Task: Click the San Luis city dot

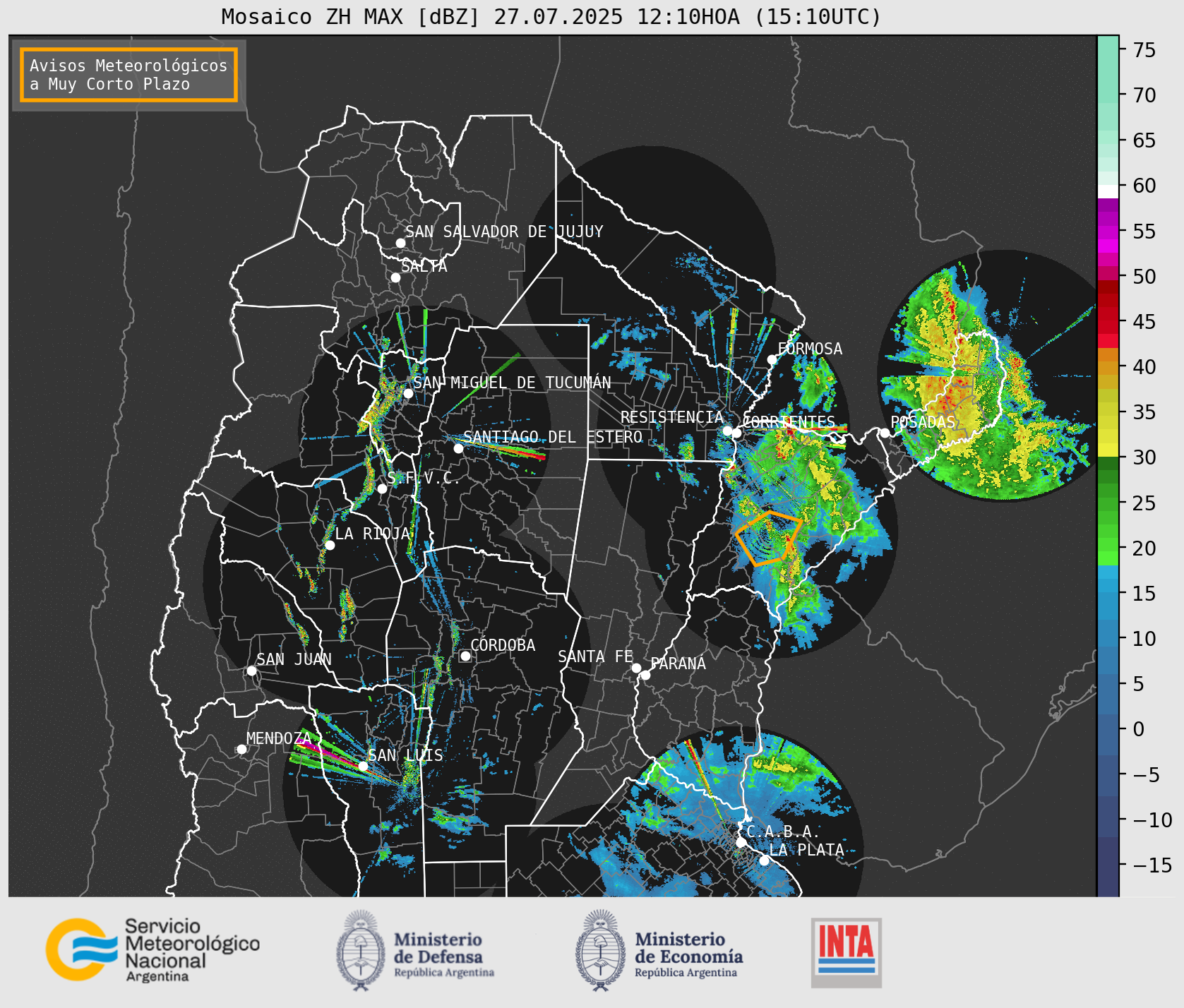Action: 363,766
